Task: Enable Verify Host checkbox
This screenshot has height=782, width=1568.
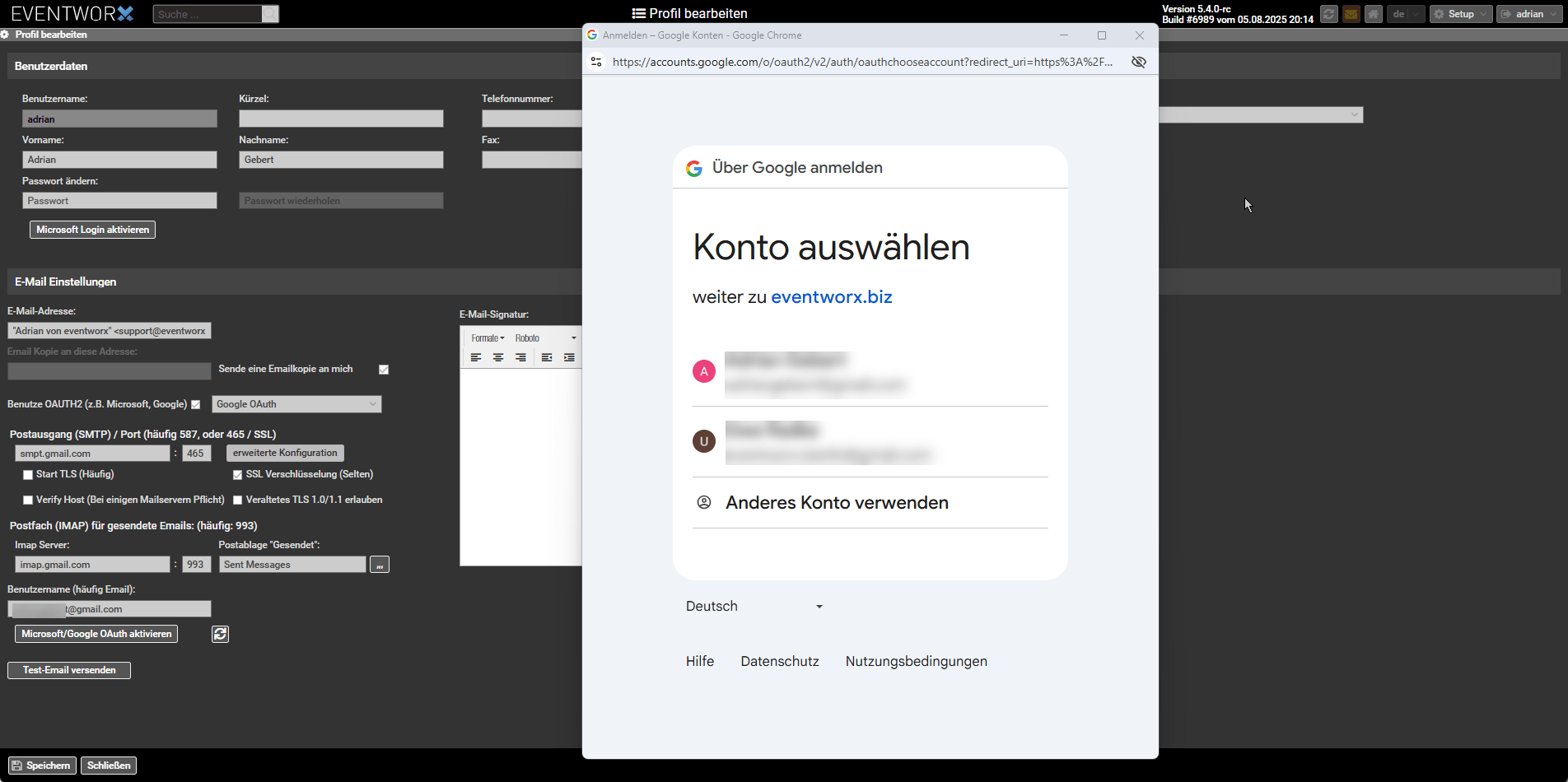Action: coord(28,500)
